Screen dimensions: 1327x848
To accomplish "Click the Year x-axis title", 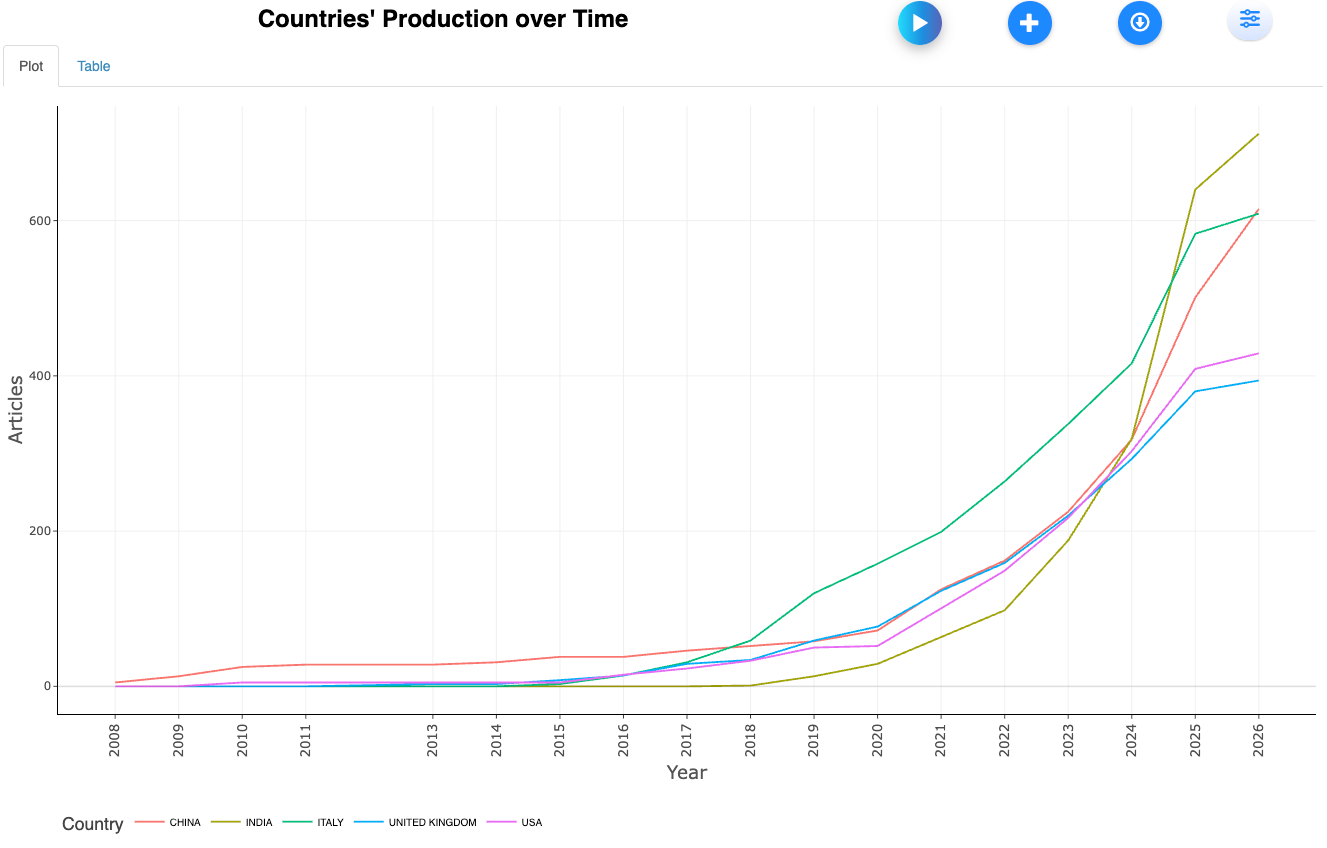I will [686, 773].
